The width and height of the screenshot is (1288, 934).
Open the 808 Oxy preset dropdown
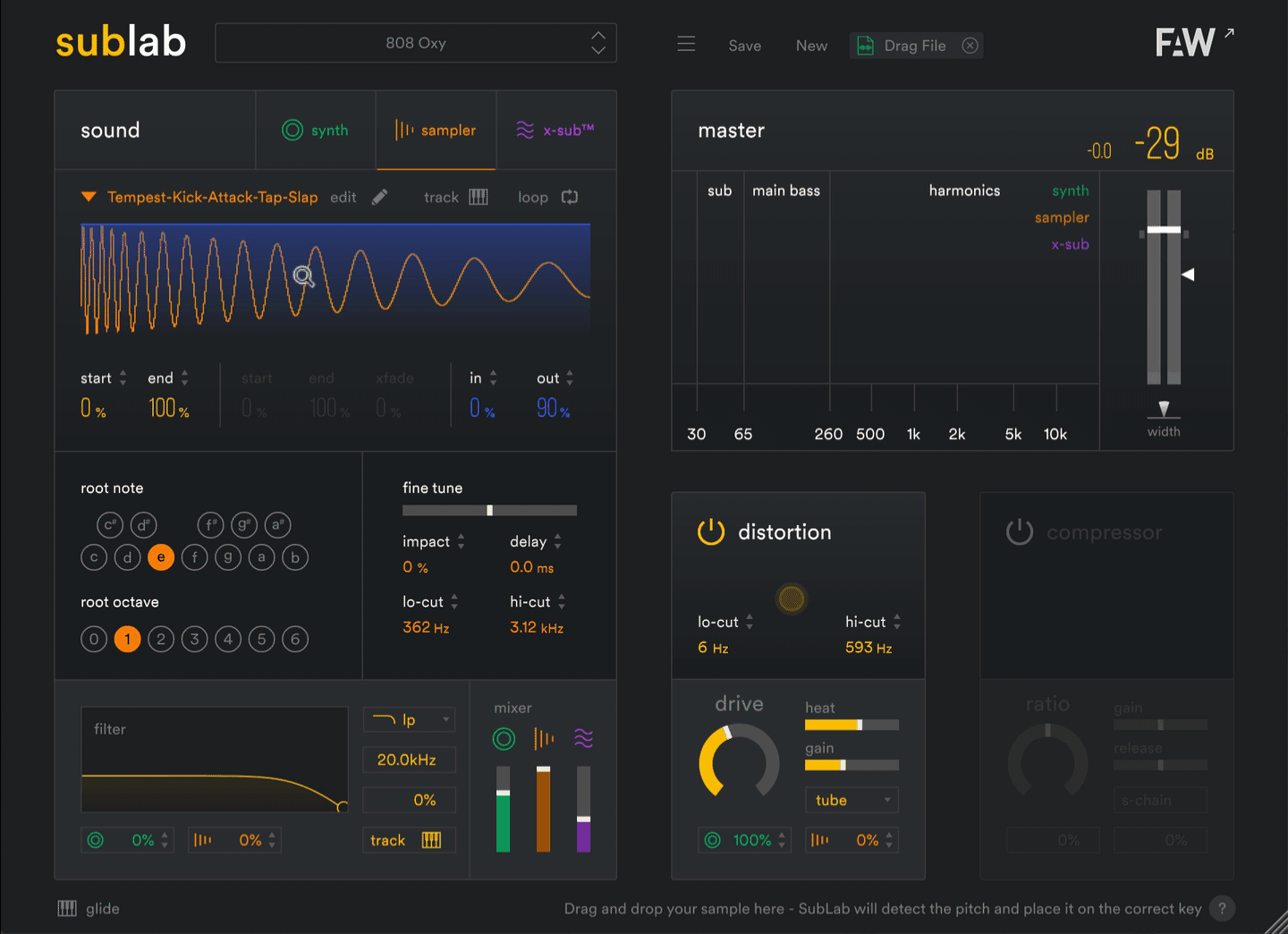click(416, 43)
